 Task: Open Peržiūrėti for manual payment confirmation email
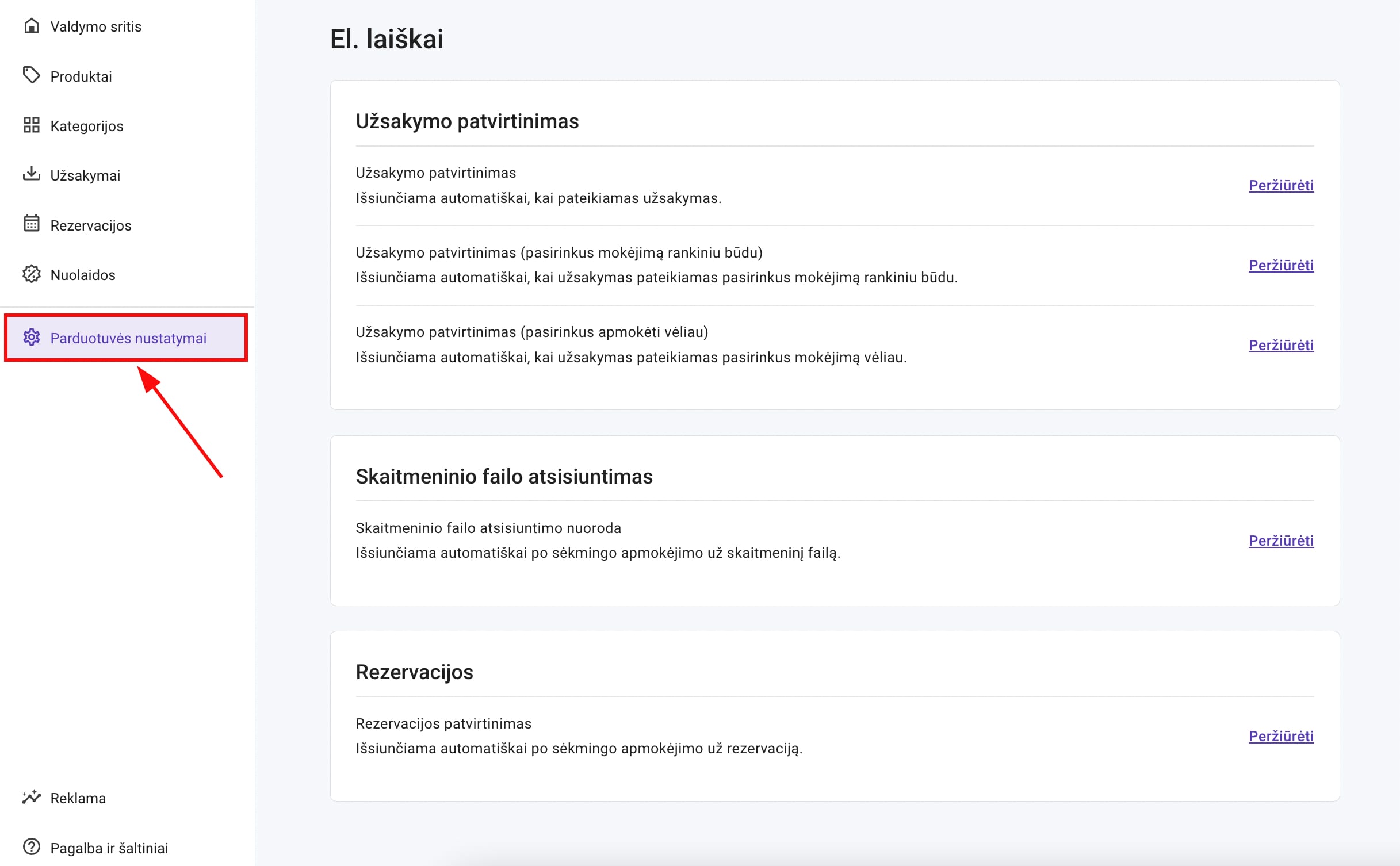pos(1280,265)
